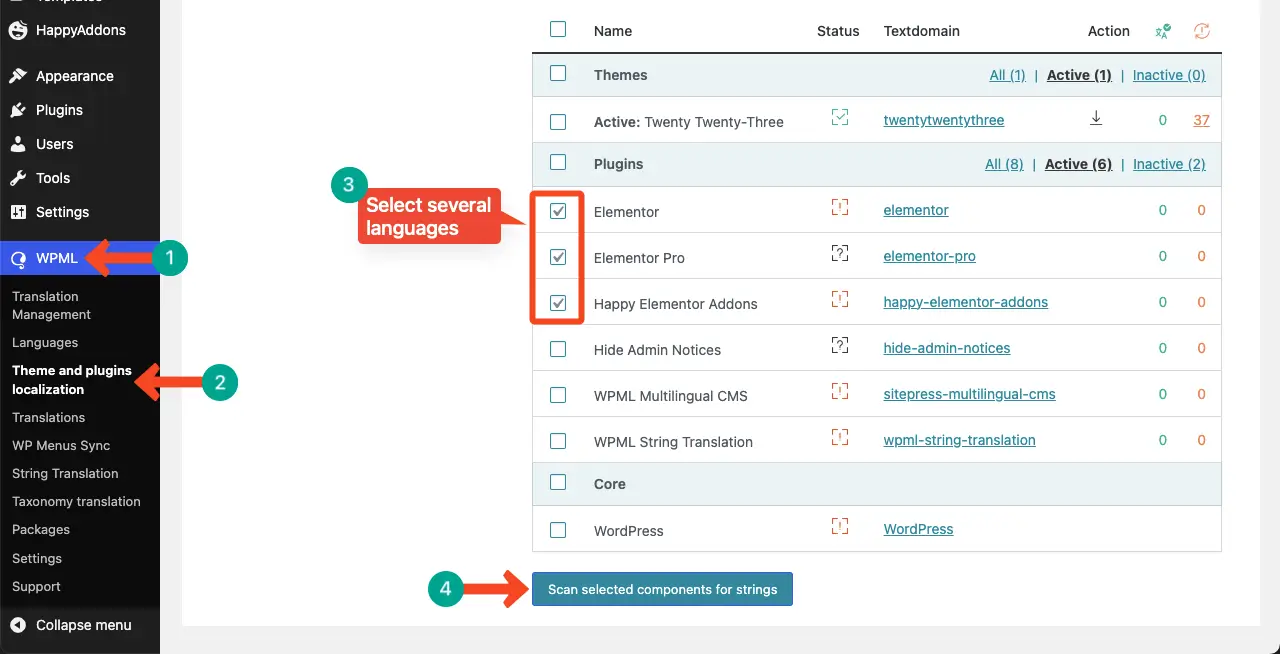Open the happy-elementor-addons textdomain link
The height and width of the screenshot is (654, 1280).
[966, 302]
